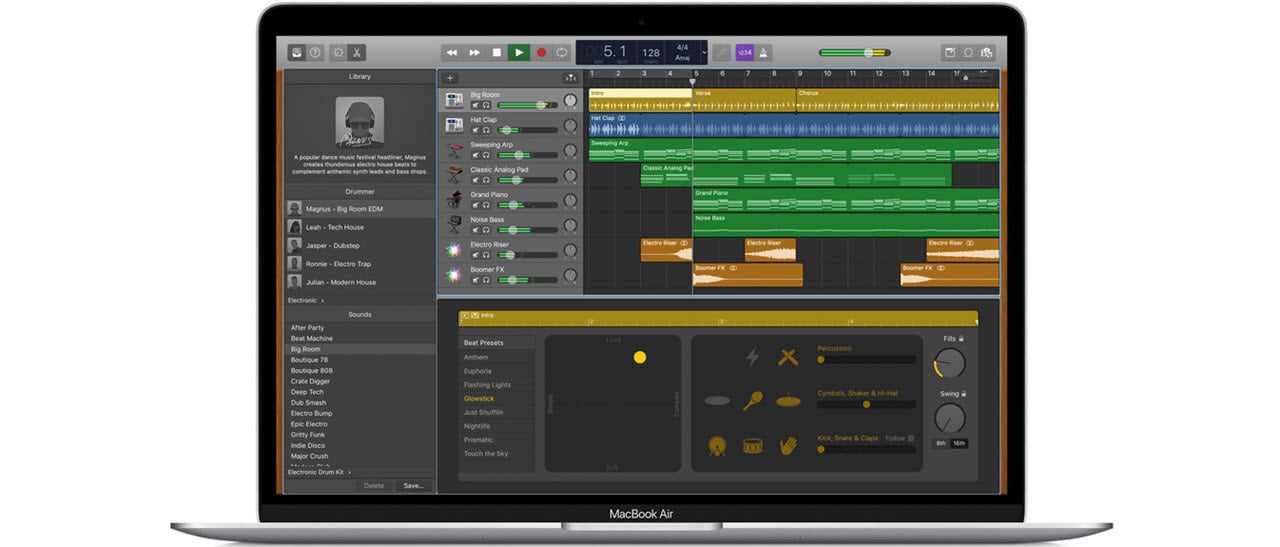Solo the Big Room track with headphones

pyautogui.click(x=487, y=105)
